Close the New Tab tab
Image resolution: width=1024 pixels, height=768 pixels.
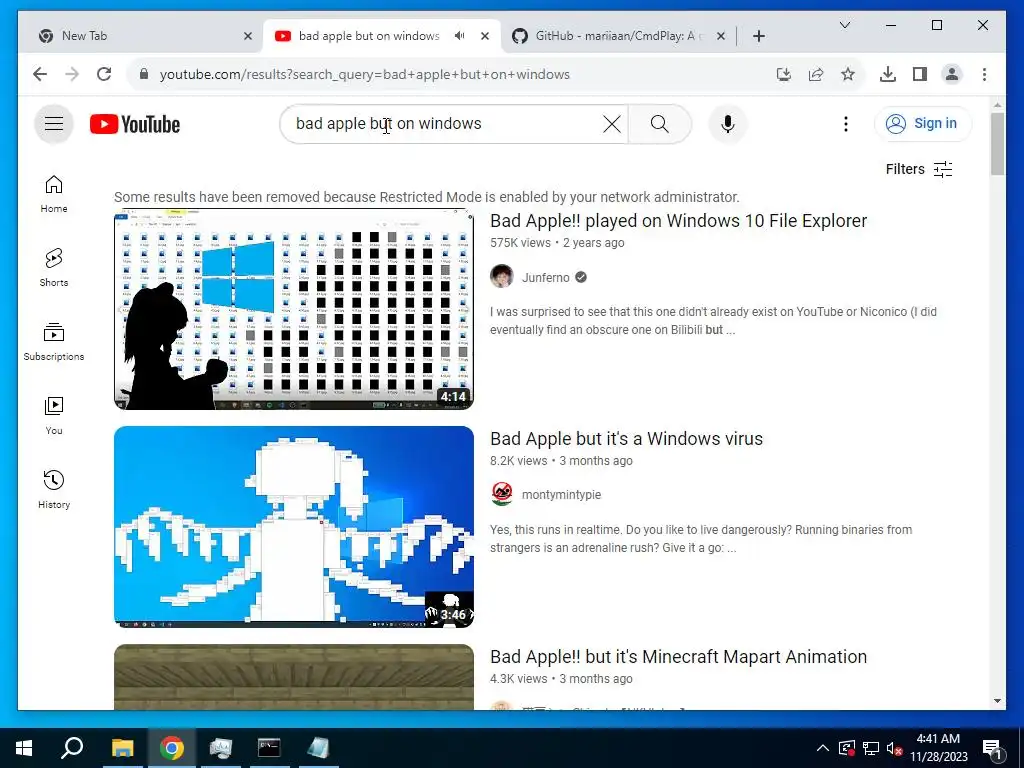248,36
